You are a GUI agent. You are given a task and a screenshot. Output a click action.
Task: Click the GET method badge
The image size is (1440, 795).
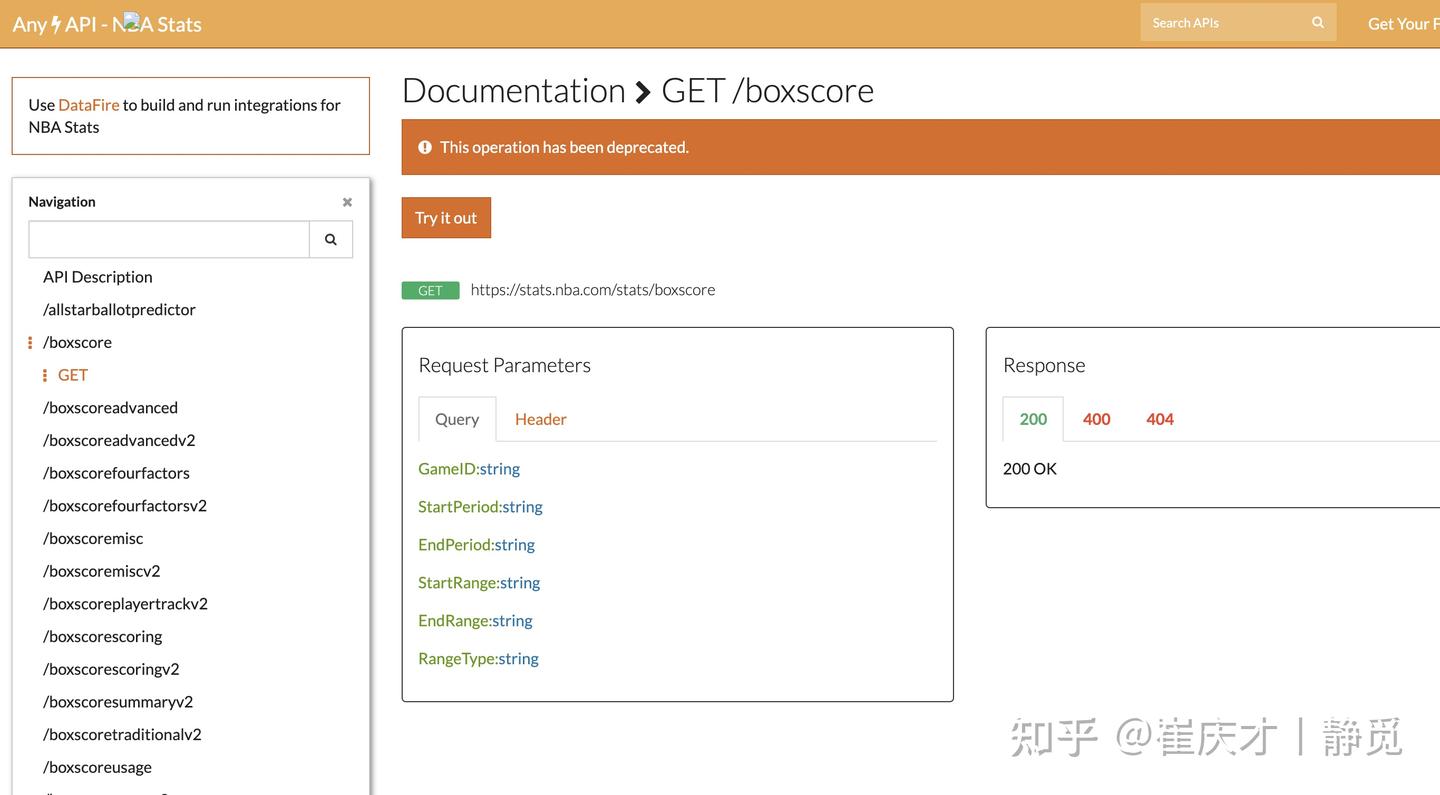(430, 289)
